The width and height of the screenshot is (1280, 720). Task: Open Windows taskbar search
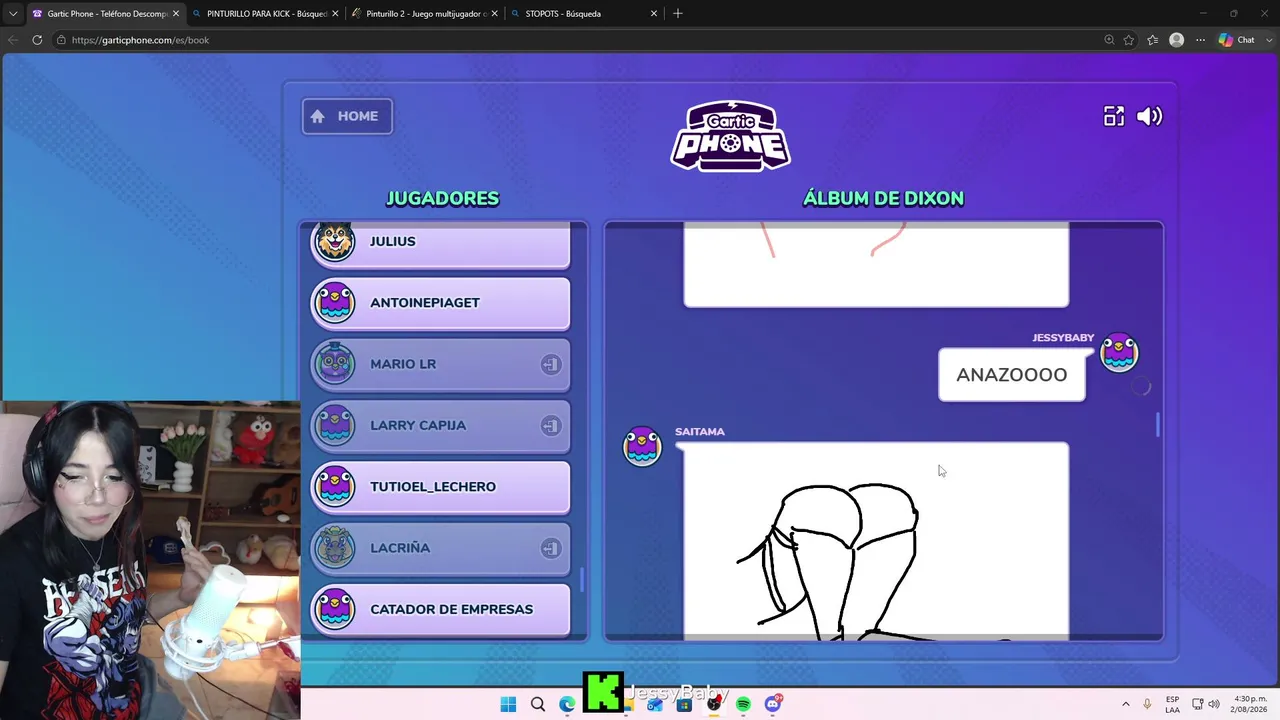coord(538,704)
